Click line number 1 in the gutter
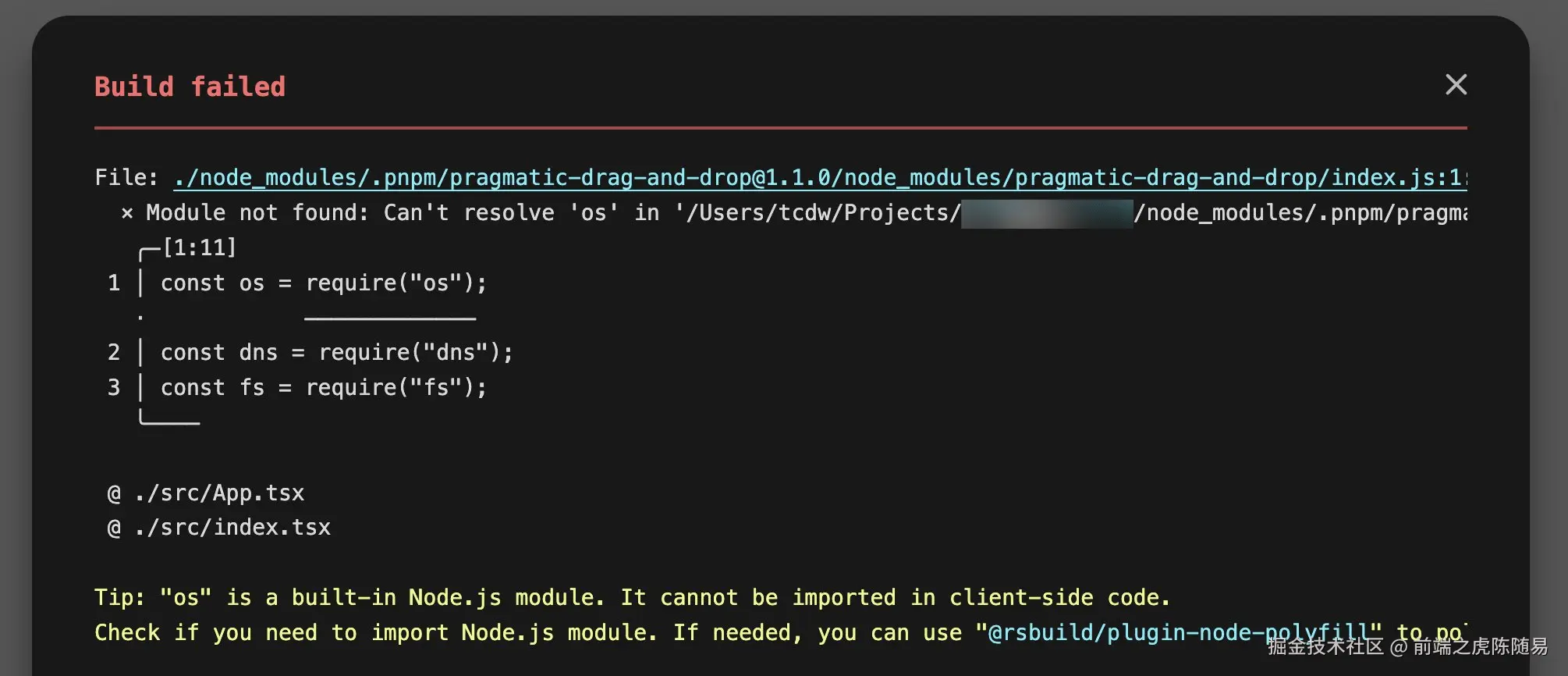Screen dimensions: 1568x676 114,283
